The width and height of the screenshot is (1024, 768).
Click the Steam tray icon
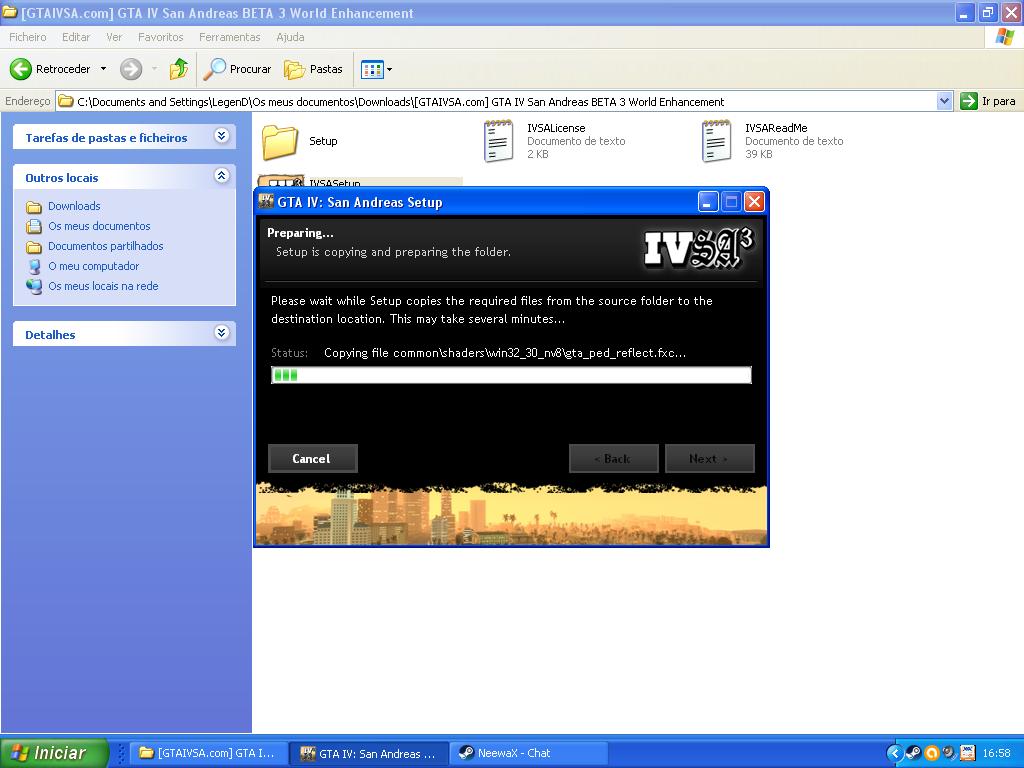point(913,753)
